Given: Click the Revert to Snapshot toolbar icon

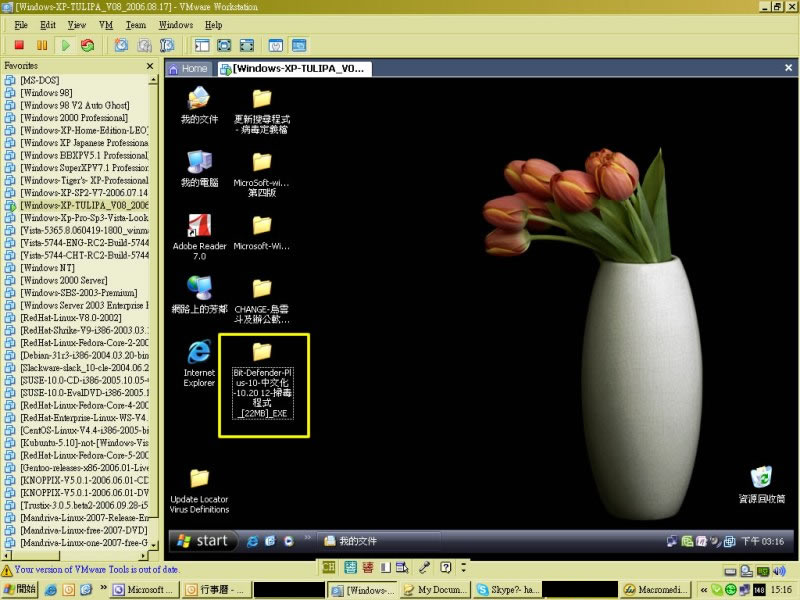Looking at the screenshot, I should [x=144, y=45].
